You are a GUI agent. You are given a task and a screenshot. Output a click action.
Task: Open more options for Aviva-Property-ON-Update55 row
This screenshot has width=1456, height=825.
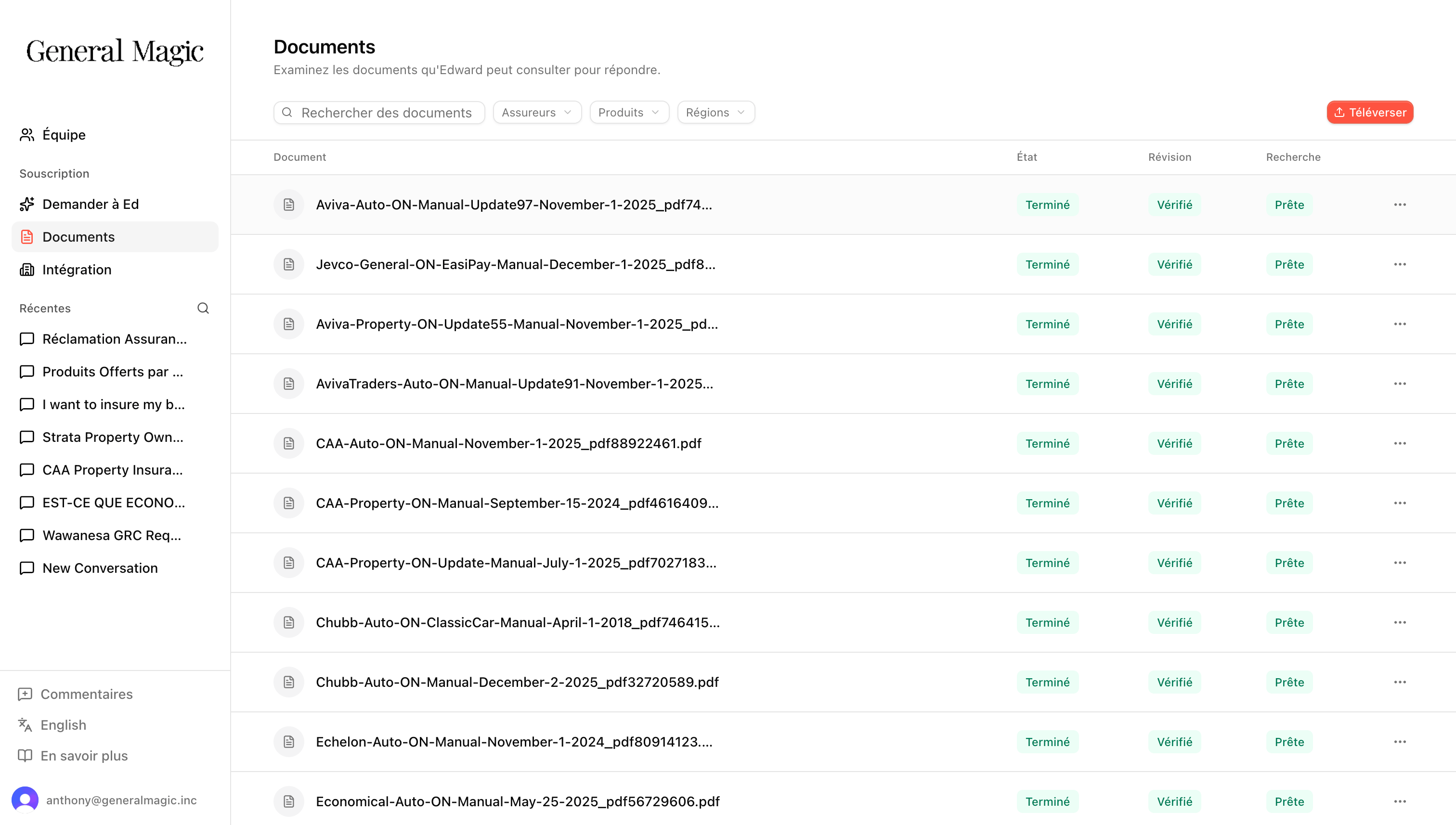click(x=1400, y=324)
